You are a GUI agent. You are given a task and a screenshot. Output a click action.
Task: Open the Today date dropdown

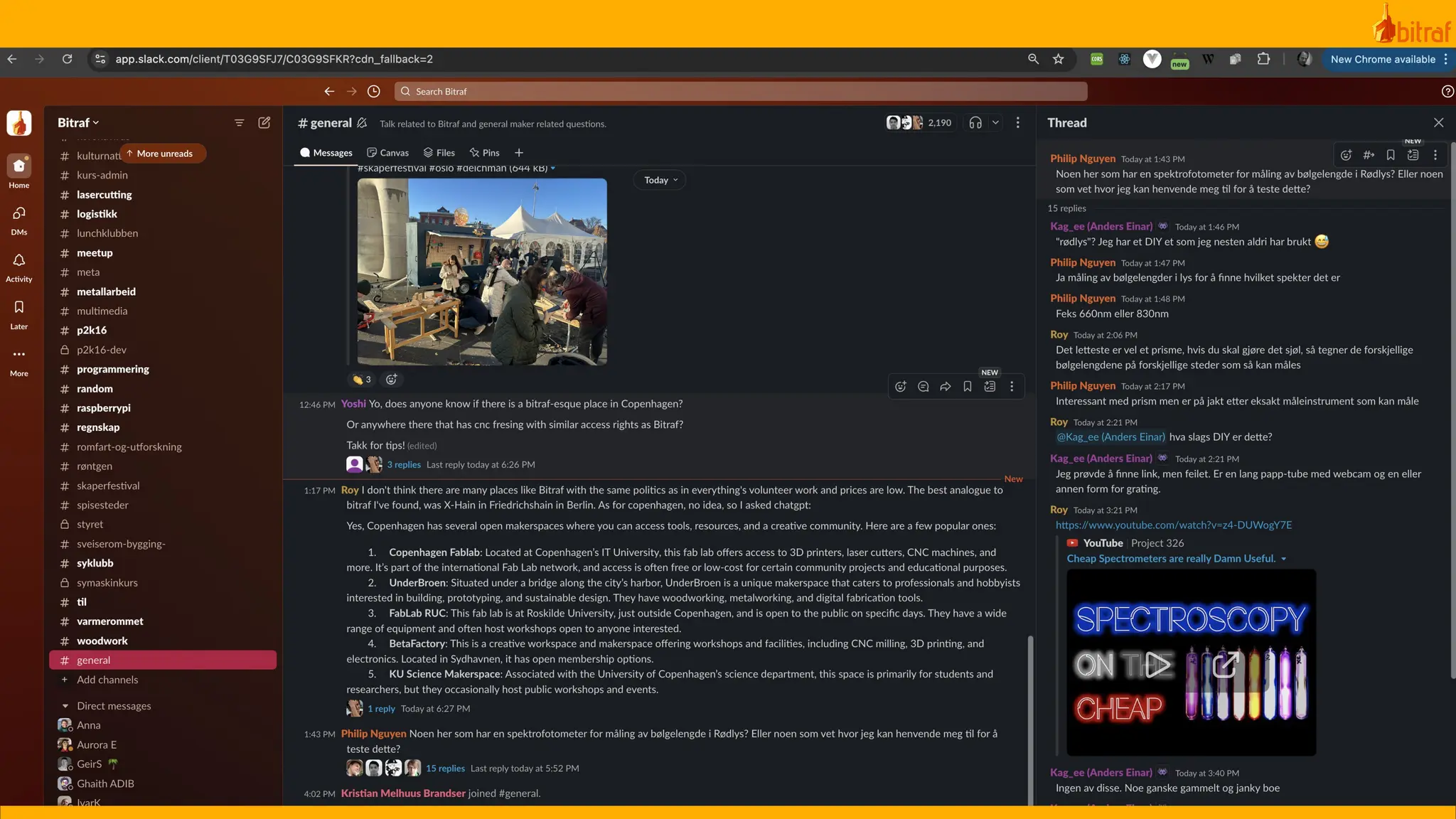click(x=660, y=180)
